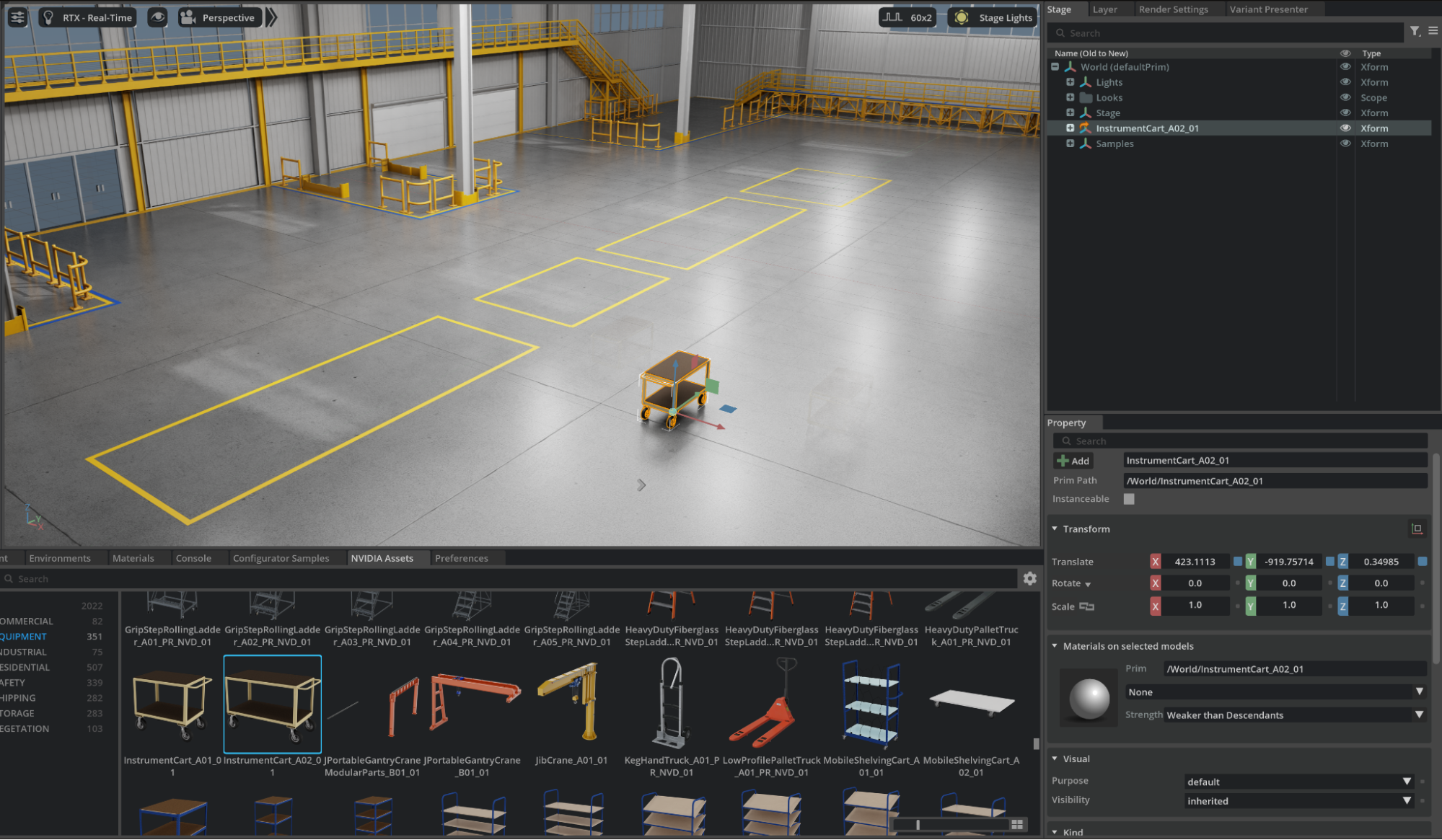This screenshot has width=1442, height=840.
Task: Expand the Samples tree item
Action: 1070,143
